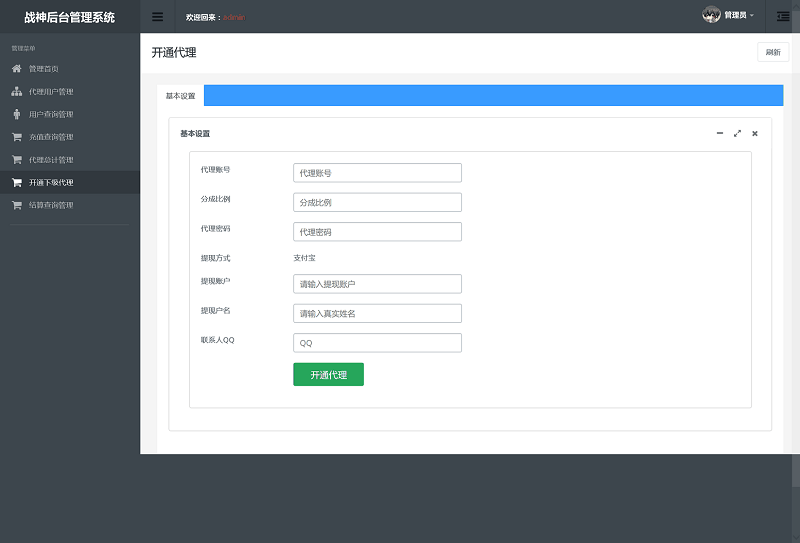
Task: Open the right sidebar panel icon
Action: (783, 17)
